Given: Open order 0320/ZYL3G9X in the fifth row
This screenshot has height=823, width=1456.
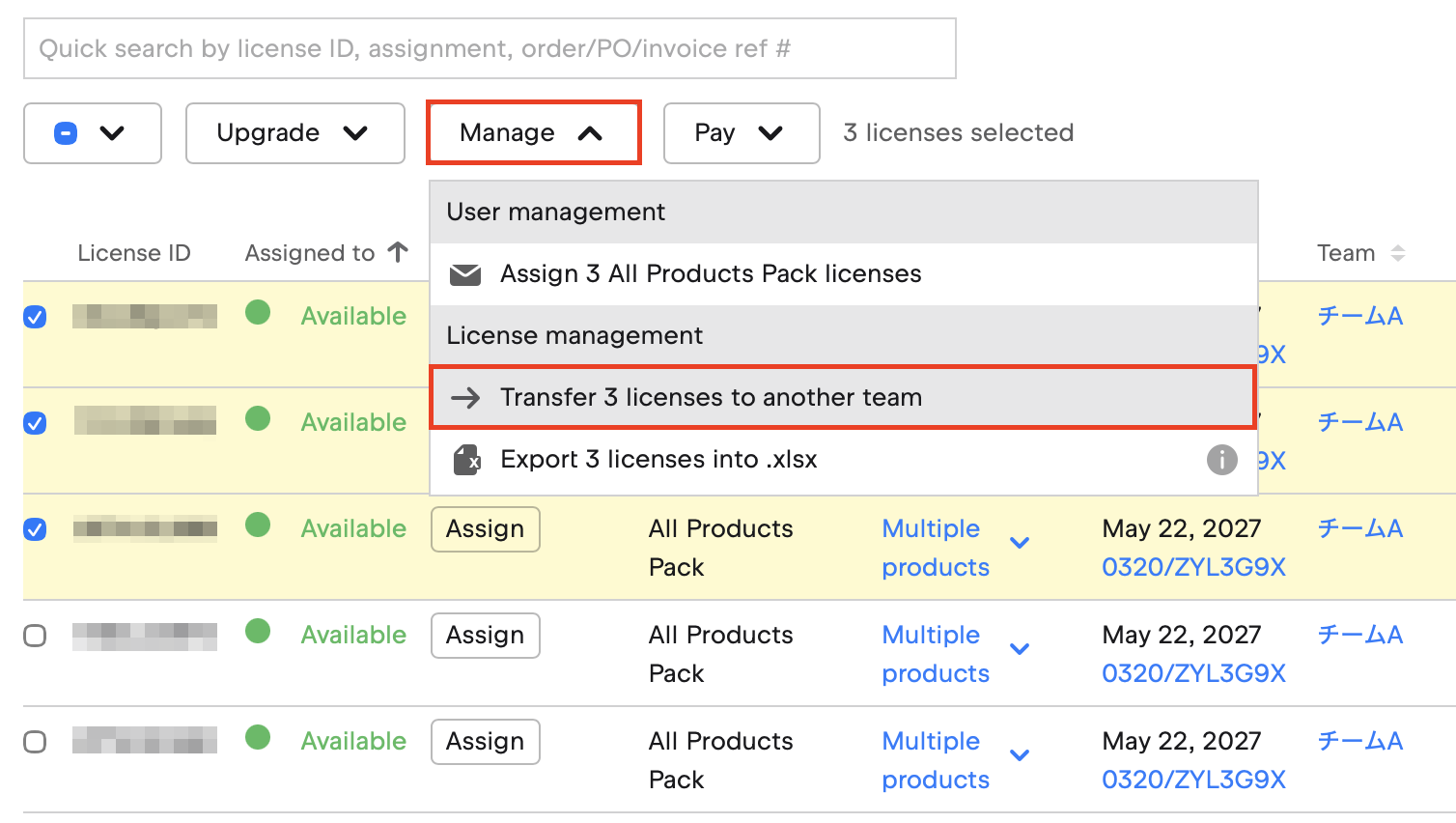Looking at the screenshot, I should click(x=1194, y=780).
